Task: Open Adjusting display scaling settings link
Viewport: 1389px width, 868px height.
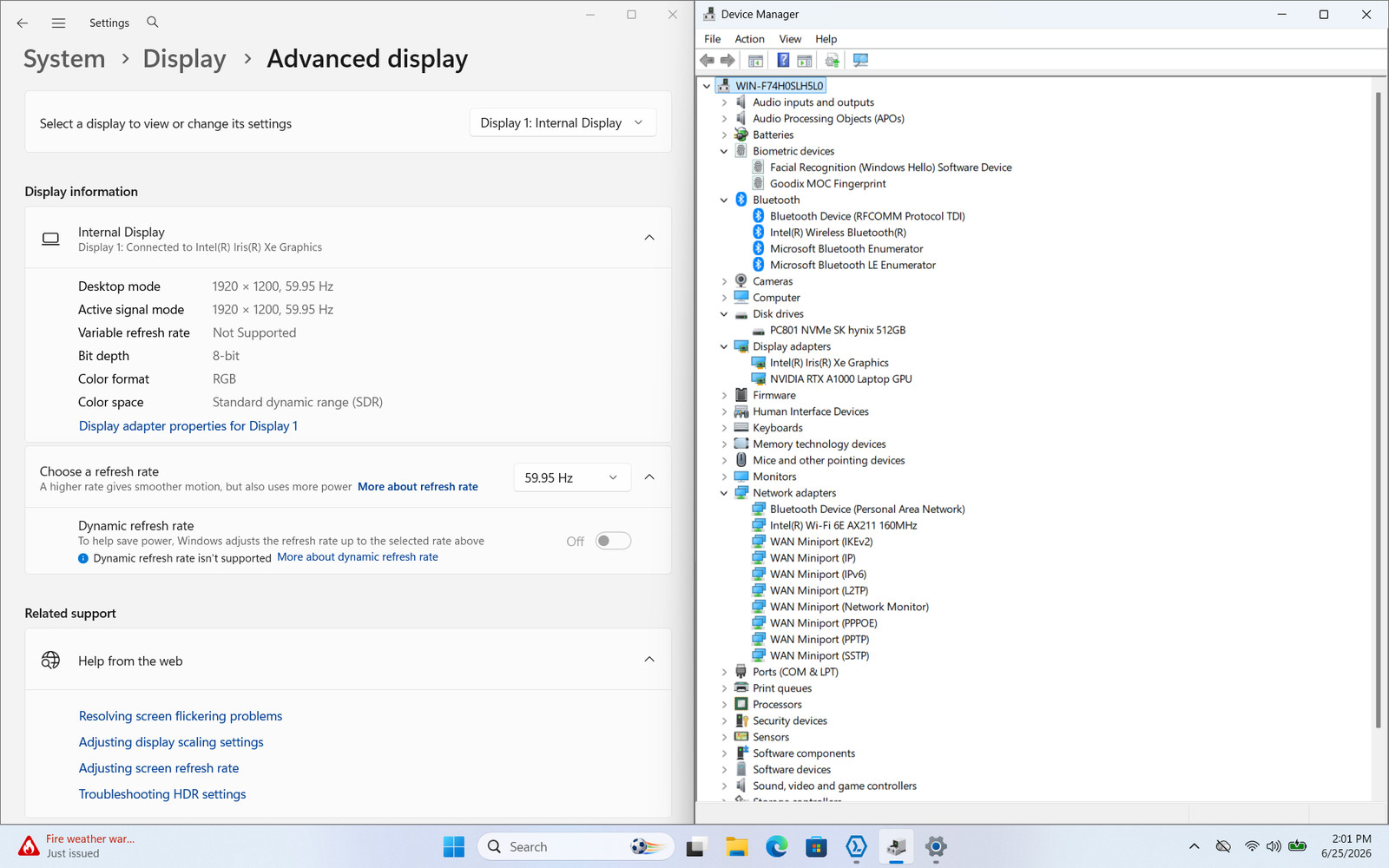Action: (171, 742)
